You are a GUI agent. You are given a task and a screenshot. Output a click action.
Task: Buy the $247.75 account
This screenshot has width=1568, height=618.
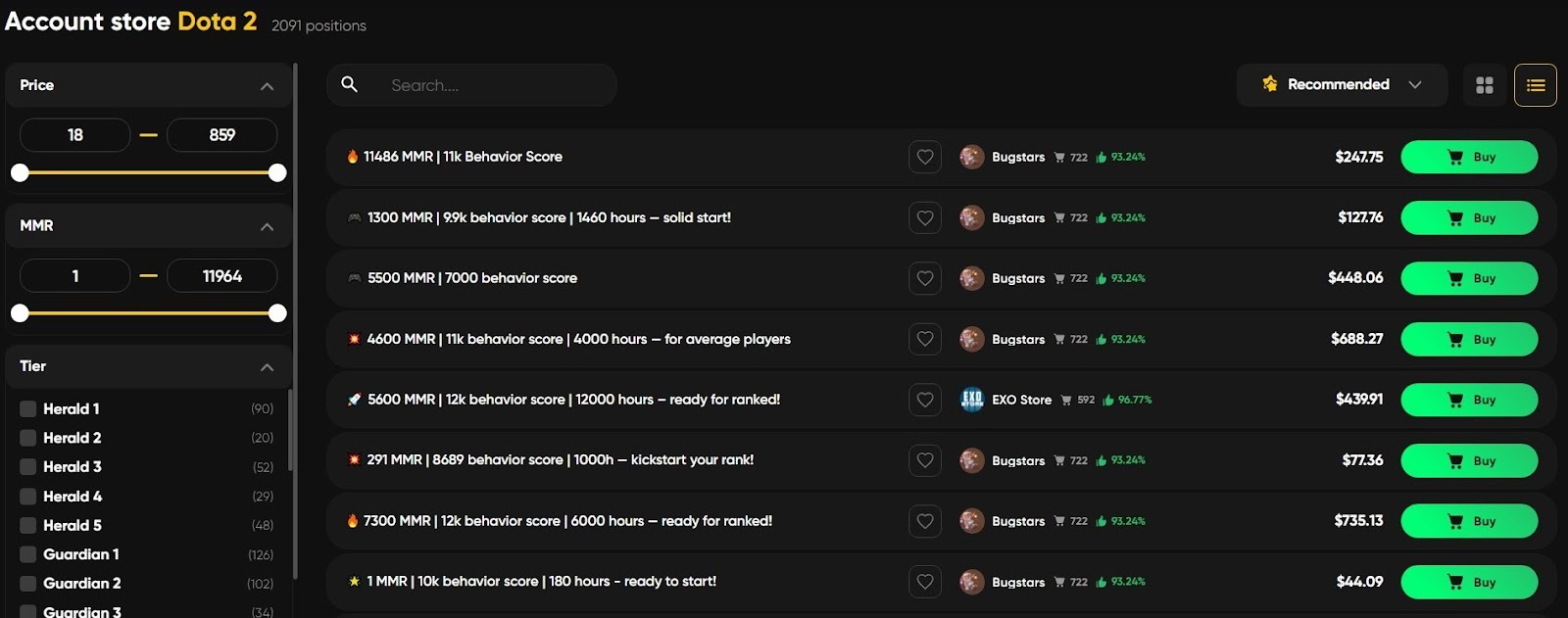1468,157
